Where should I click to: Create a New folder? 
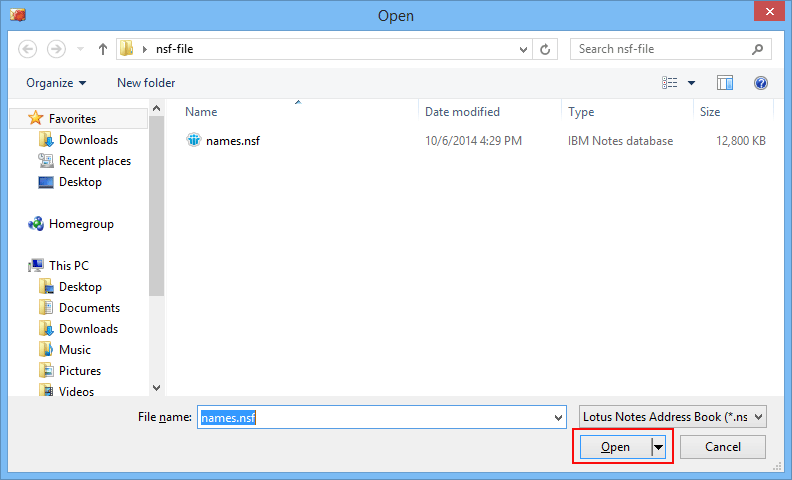[146, 83]
